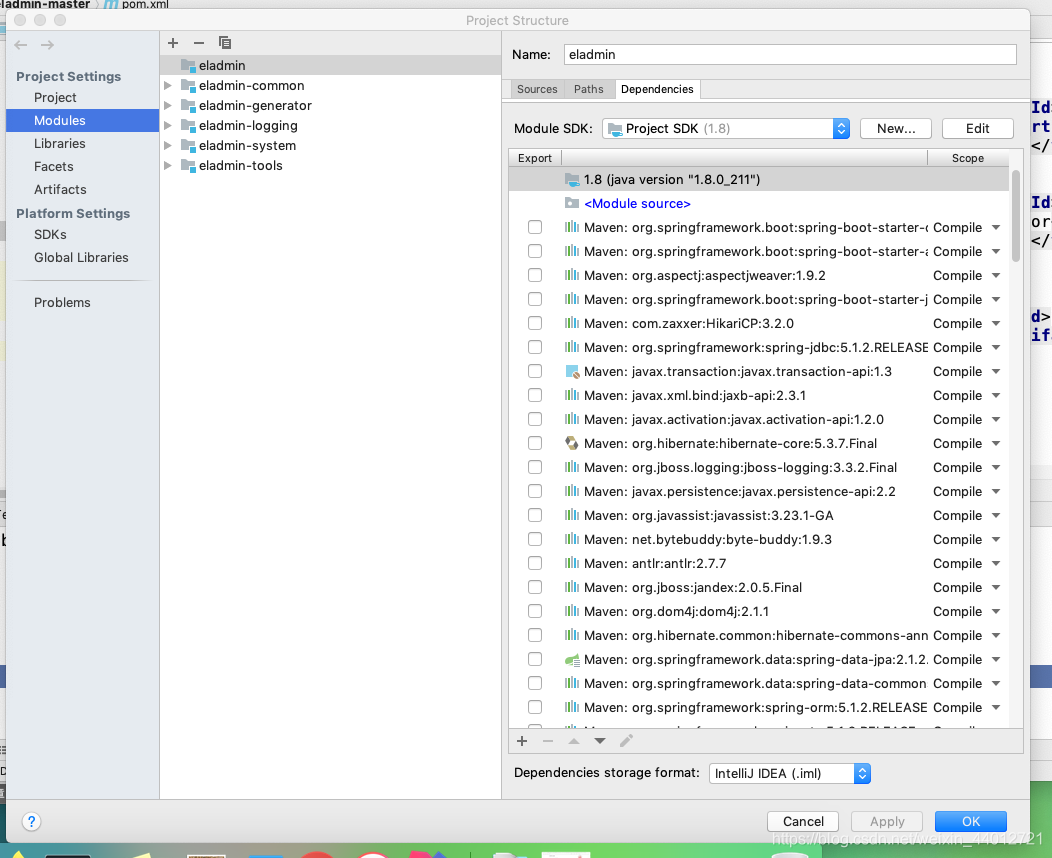Go forward with the right arrow
Viewport: 1052px width, 858px height.
pos(47,45)
